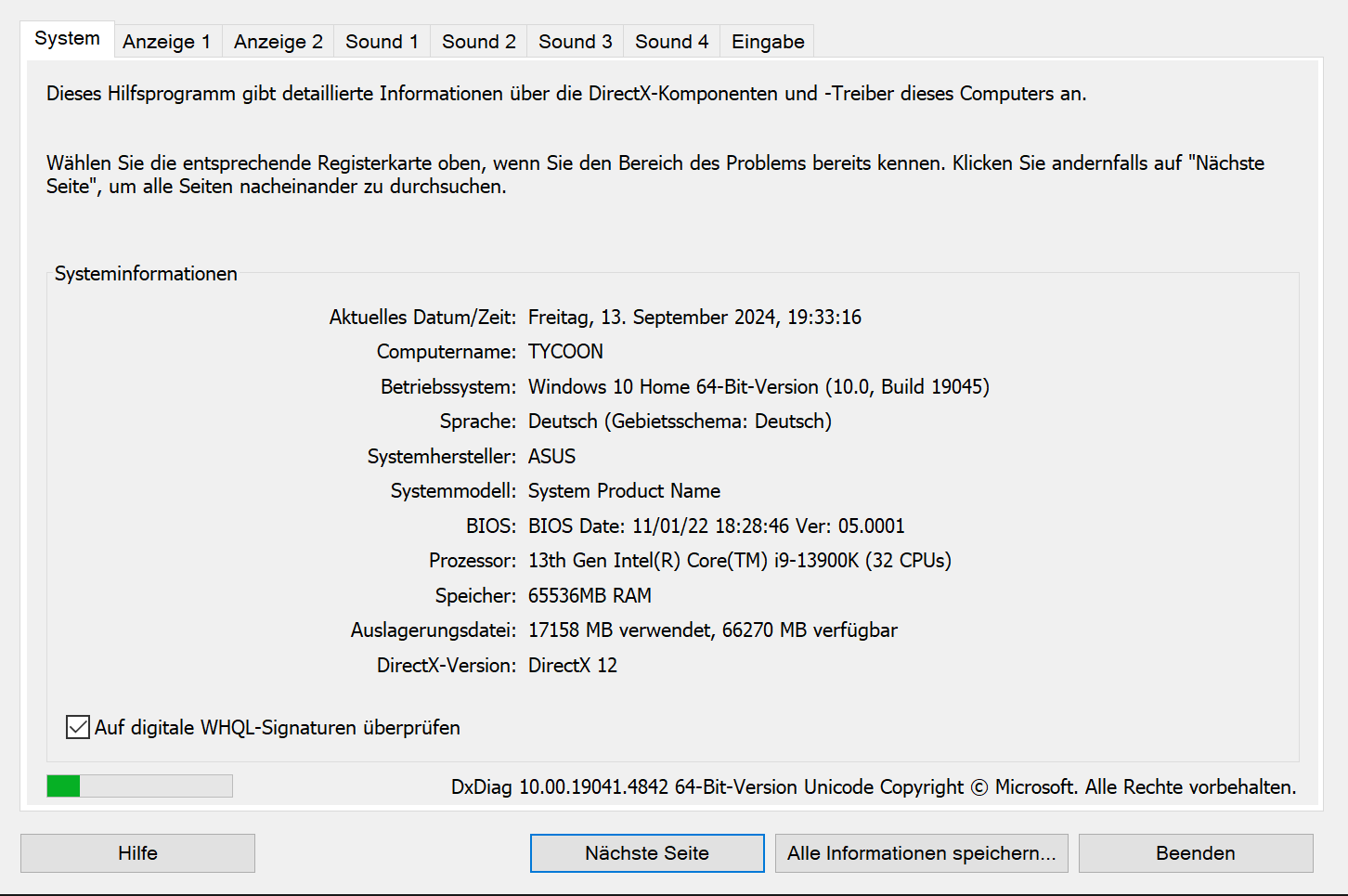Select the Sound 4 tab
This screenshot has width=1348, height=896.
click(x=671, y=42)
